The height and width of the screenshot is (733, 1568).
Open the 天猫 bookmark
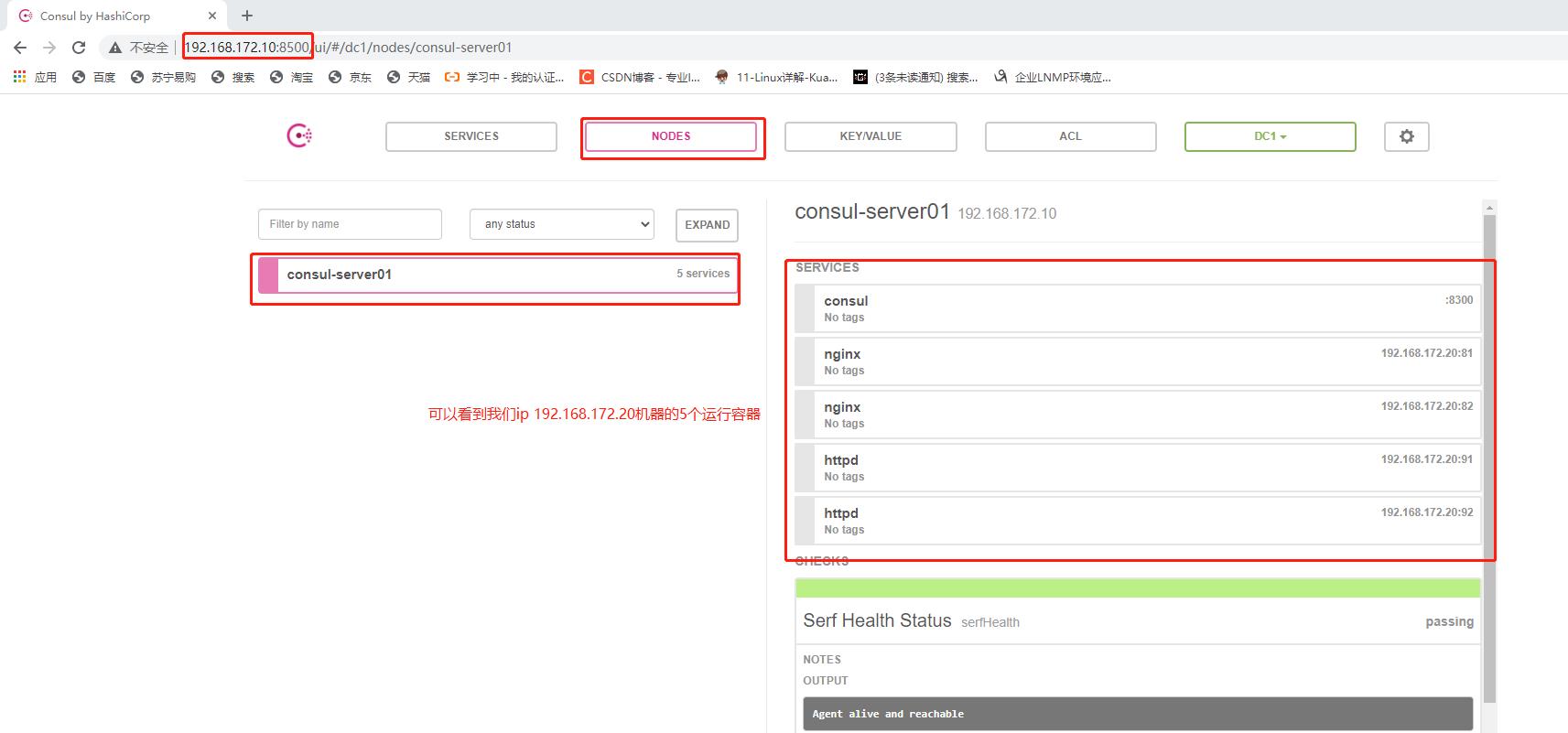(408, 77)
